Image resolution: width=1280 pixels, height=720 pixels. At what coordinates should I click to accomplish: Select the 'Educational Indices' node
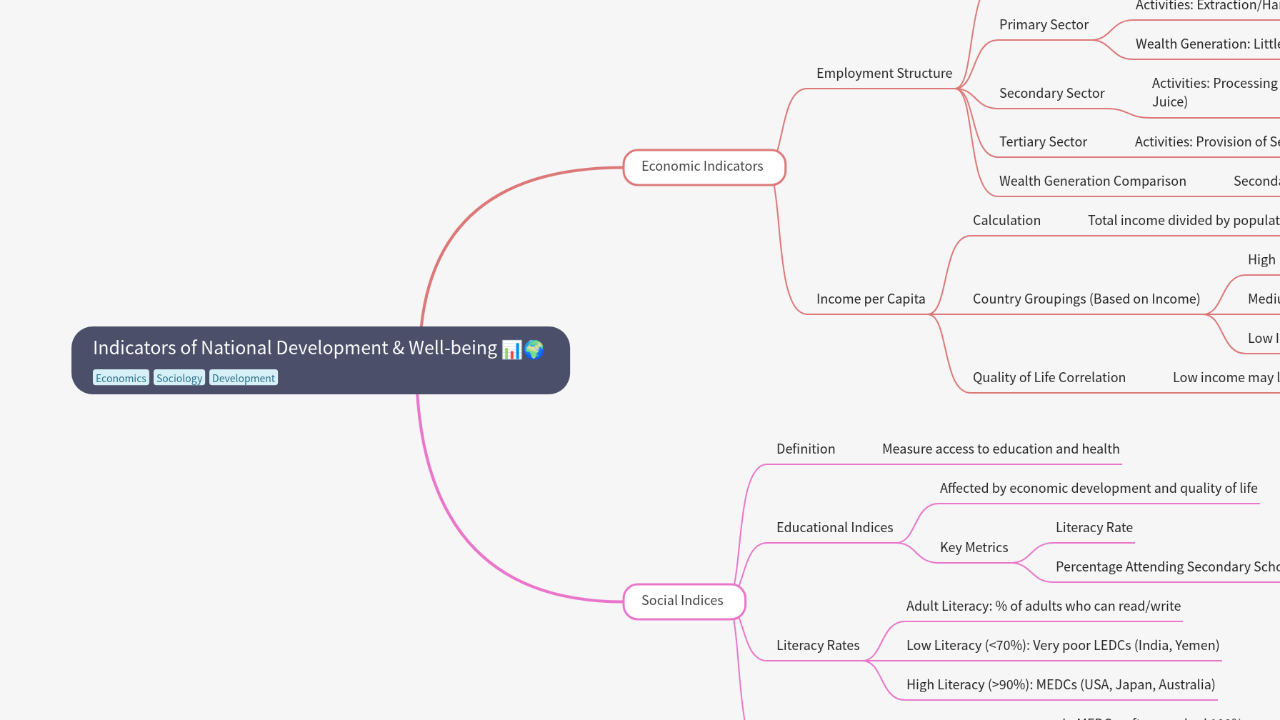(835, 527)
